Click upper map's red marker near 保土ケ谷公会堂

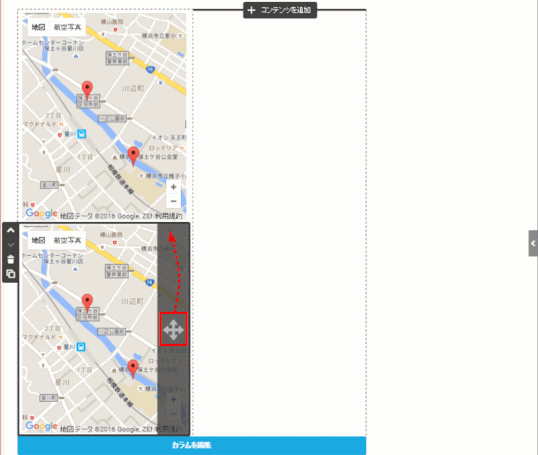(x=133, y=156)
